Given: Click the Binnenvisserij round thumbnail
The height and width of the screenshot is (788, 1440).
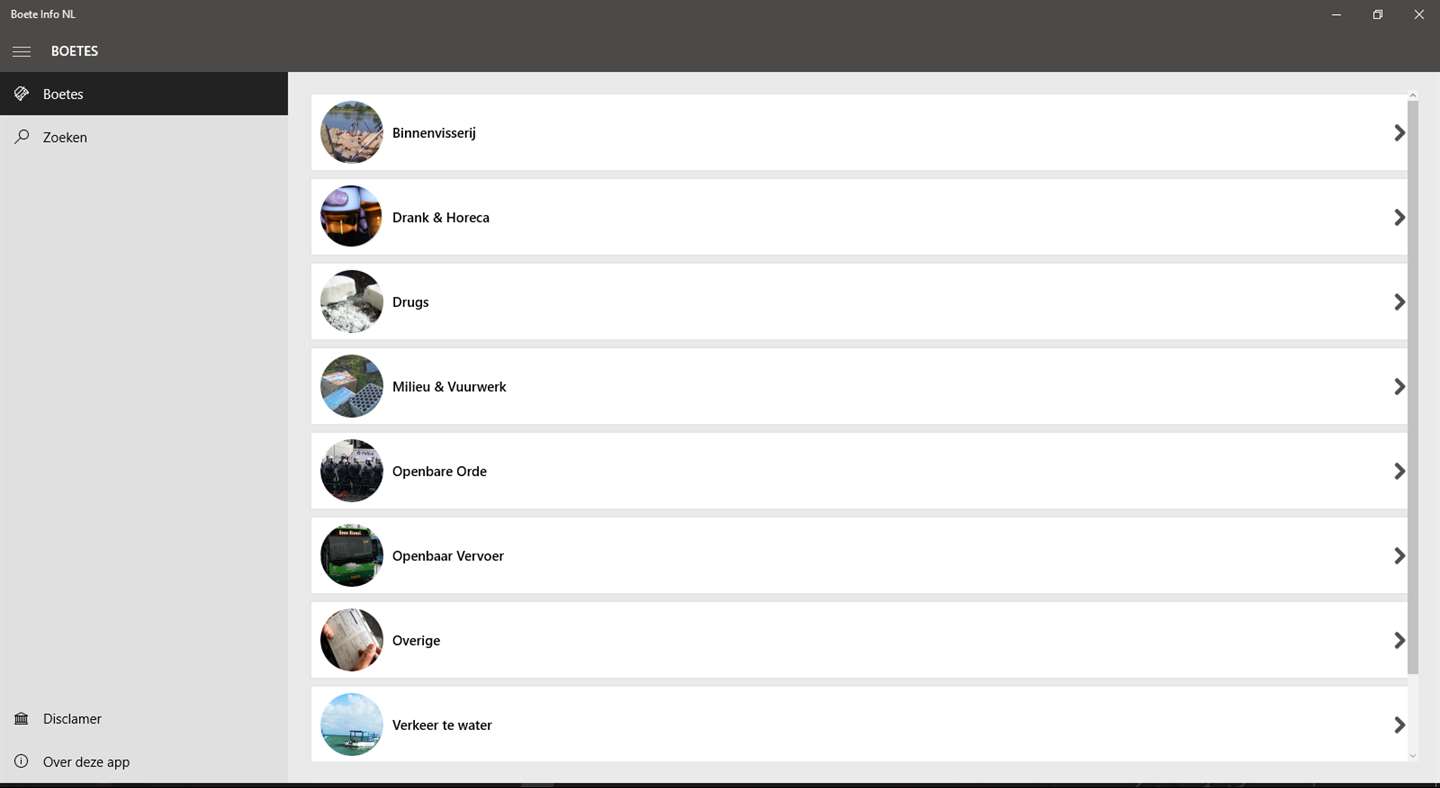Looking at the screenshot, I should point(351,133).
